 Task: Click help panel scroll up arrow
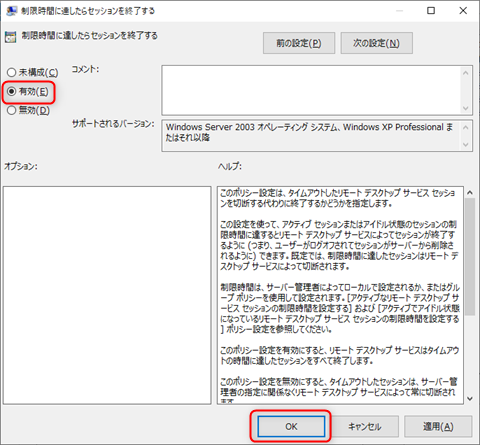point(470,192)
